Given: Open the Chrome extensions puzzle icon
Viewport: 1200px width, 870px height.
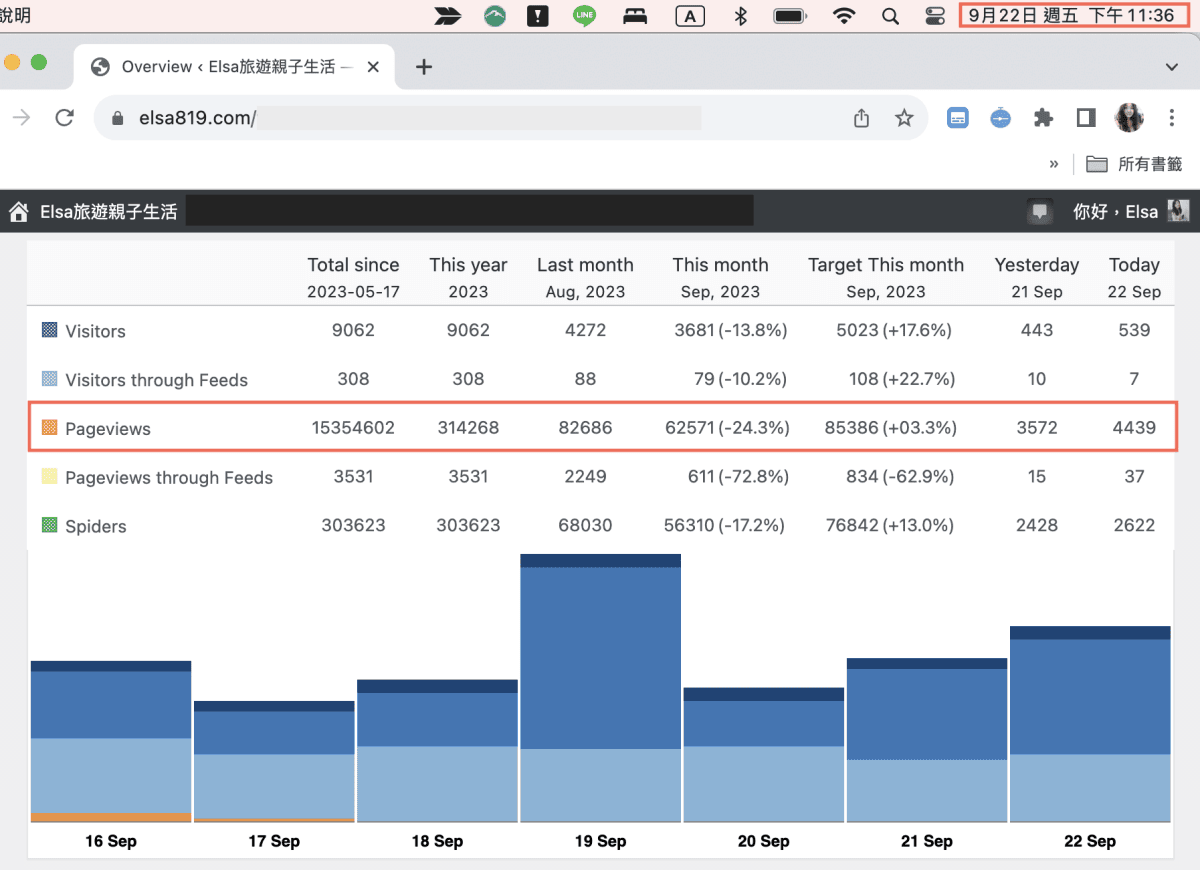Looking at the screenshot, I should tap(1043, 118).
